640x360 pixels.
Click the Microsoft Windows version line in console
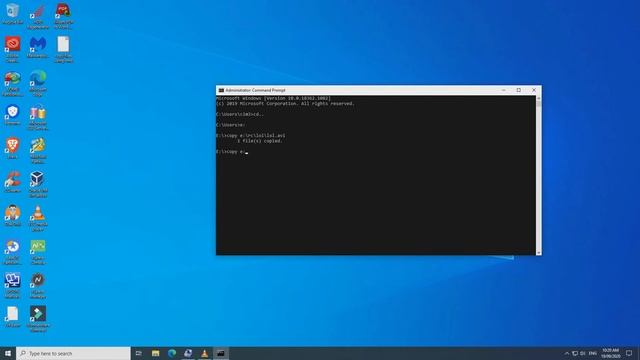(x=273, y=98)
